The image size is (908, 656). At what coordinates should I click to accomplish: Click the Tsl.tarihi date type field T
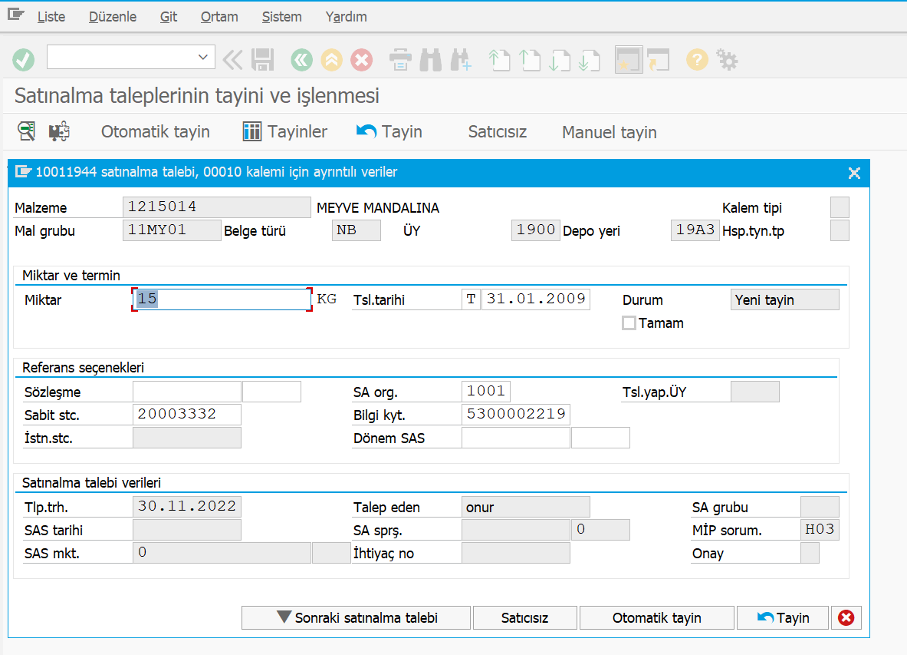(471, 299)
